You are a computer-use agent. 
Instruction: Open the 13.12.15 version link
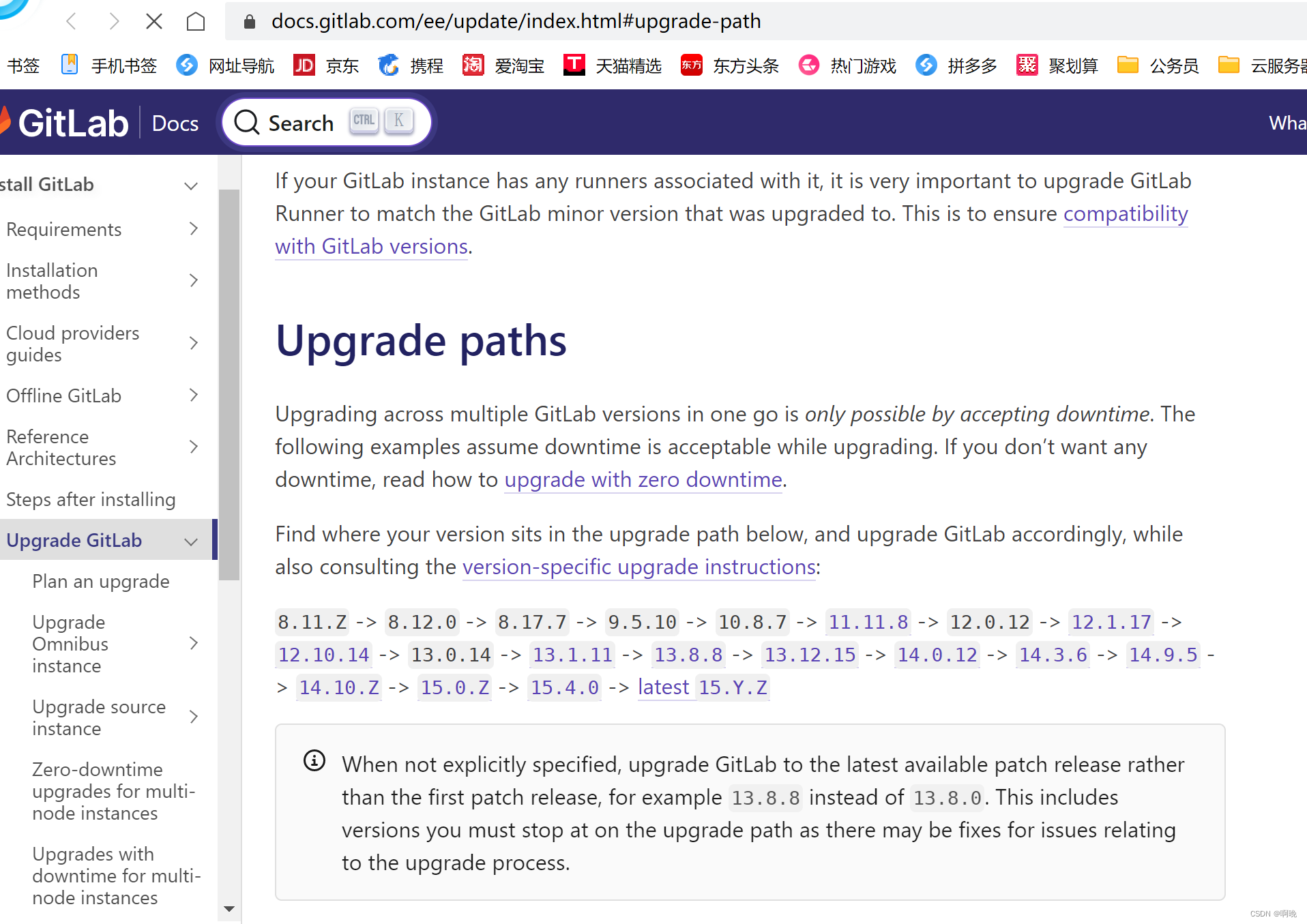810,655
